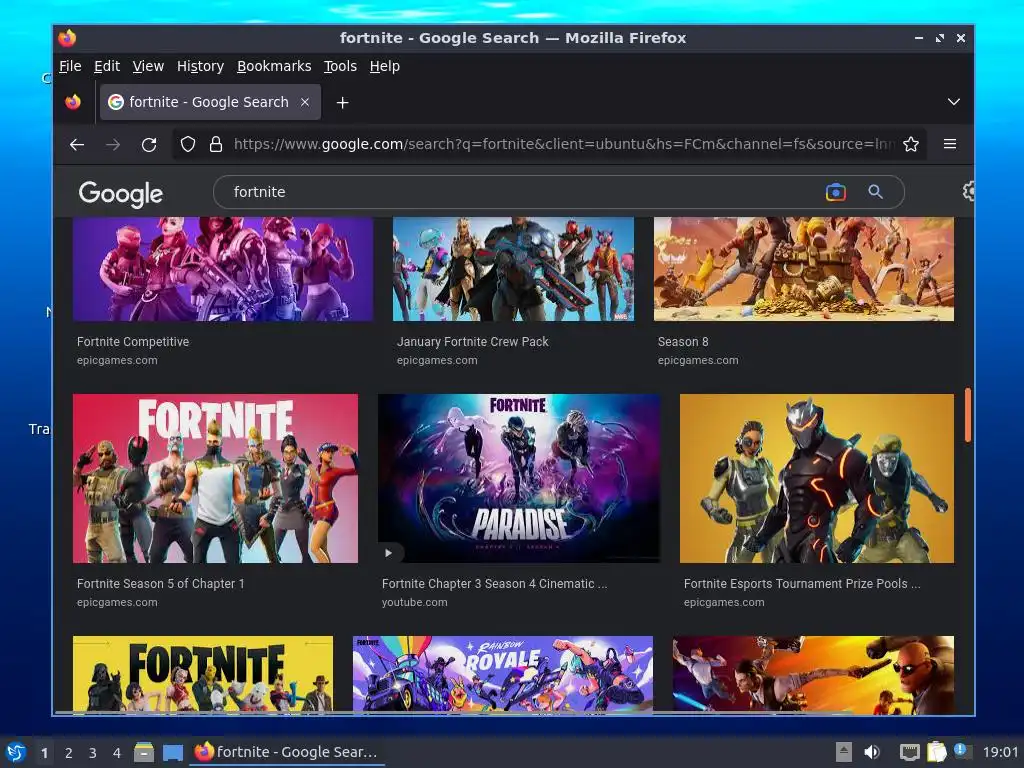The width and height of the screenshot is (1024, 768).
Task: Click Fortnite Esports Tournament Prize Pools caption
Action: click(x=802, y=584)
